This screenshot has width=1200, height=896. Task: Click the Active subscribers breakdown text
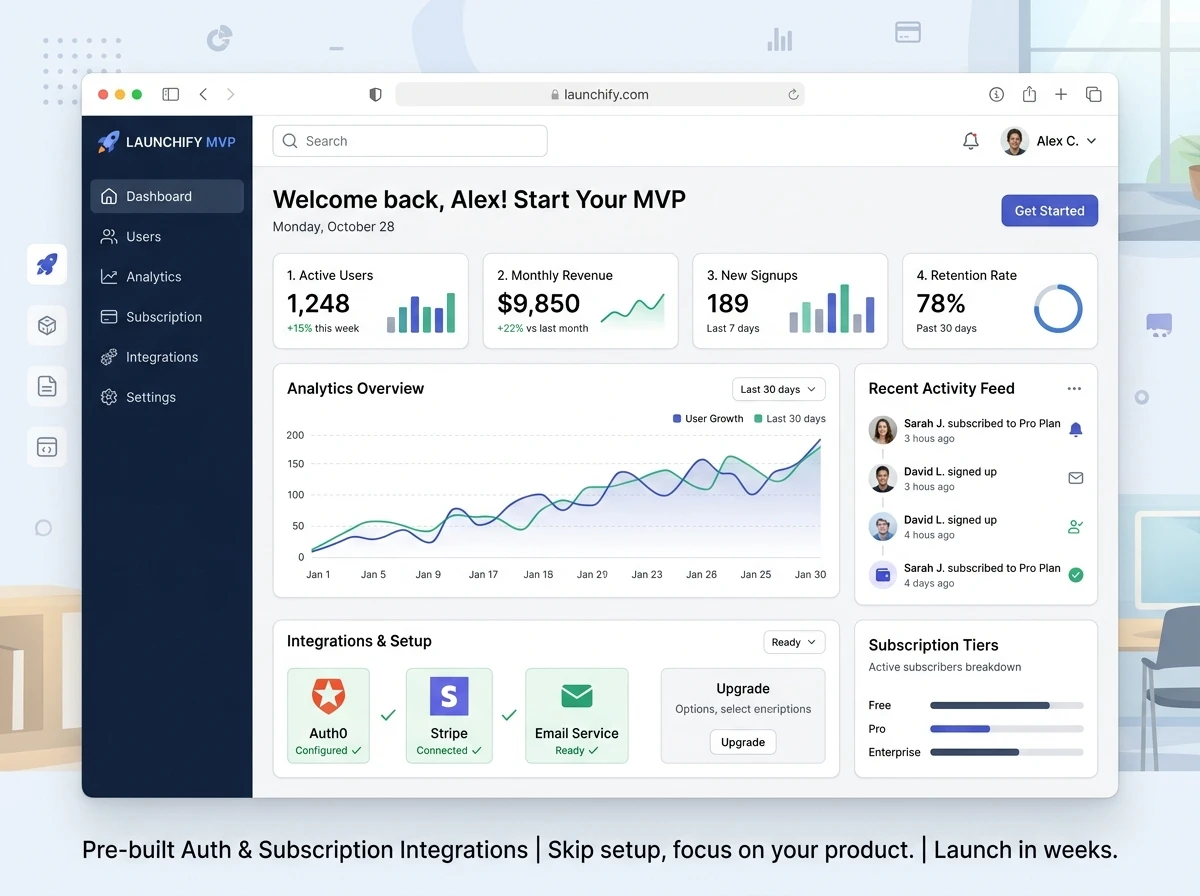[945, 667]
